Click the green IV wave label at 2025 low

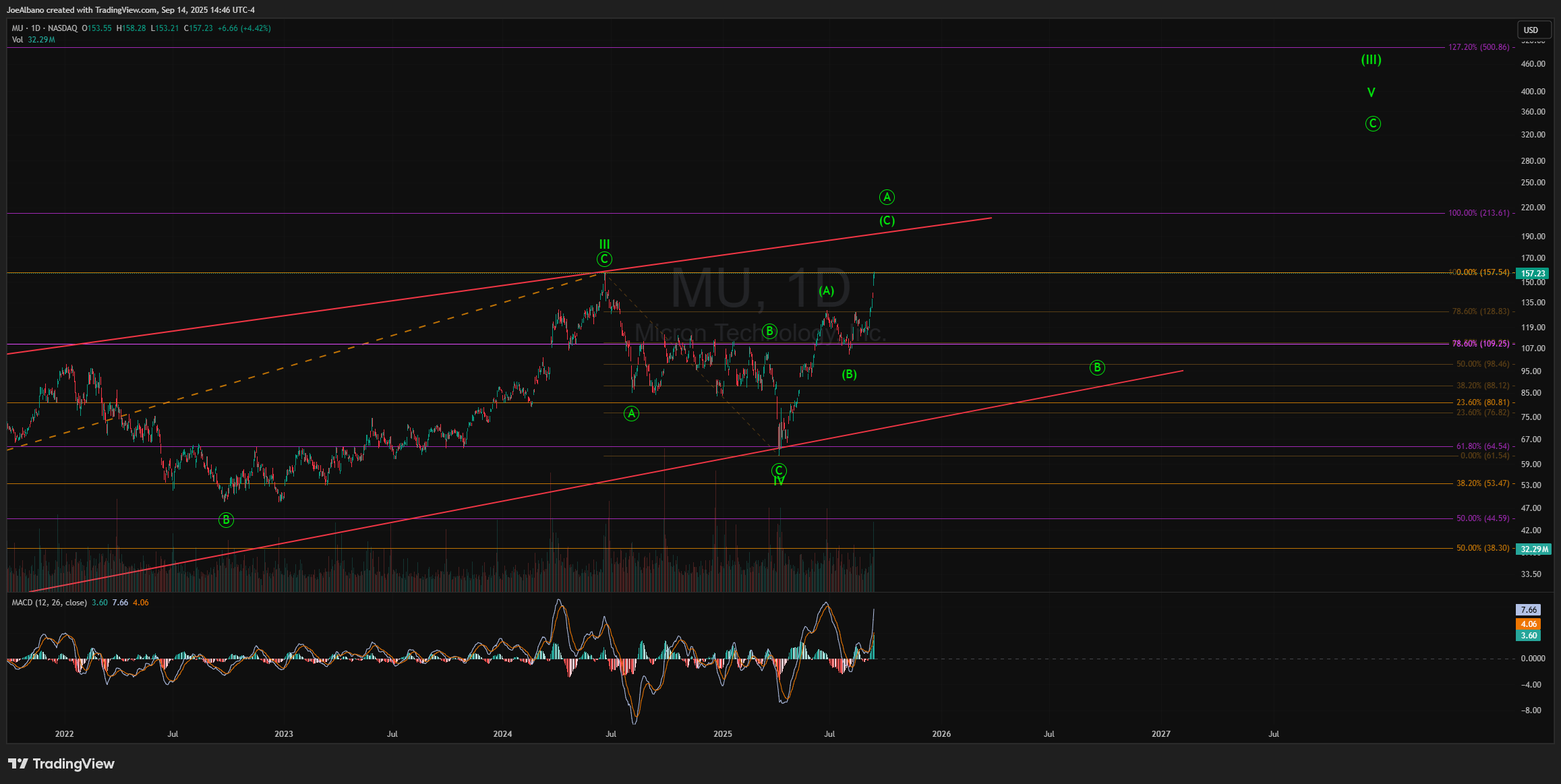point(779,481)
